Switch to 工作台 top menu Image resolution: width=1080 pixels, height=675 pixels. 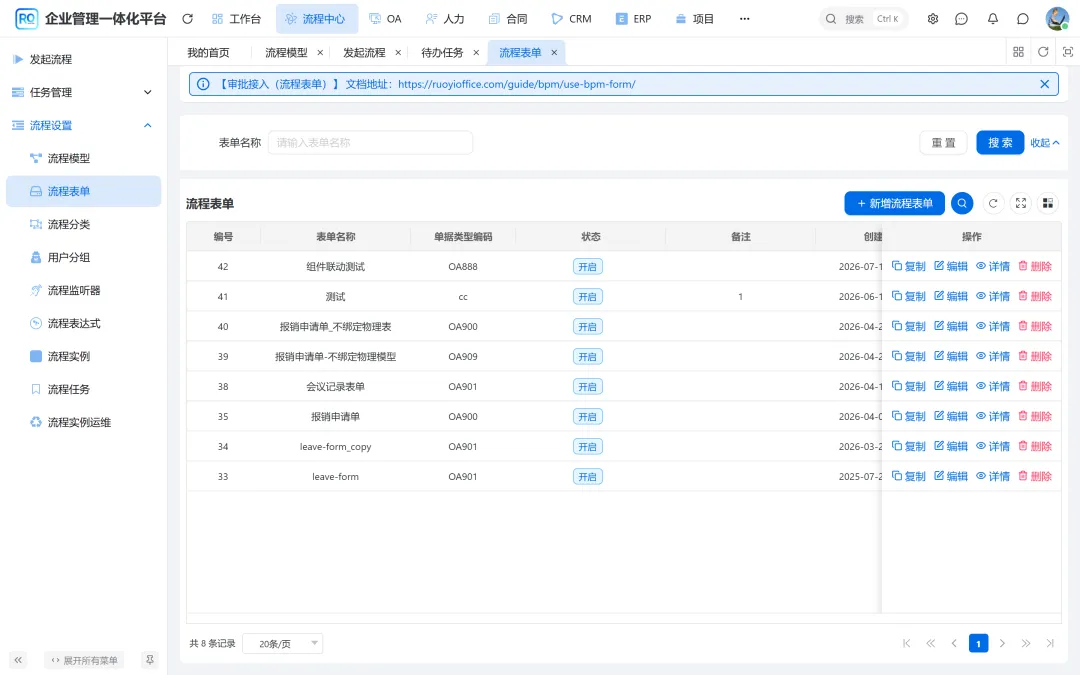[236, 19]
